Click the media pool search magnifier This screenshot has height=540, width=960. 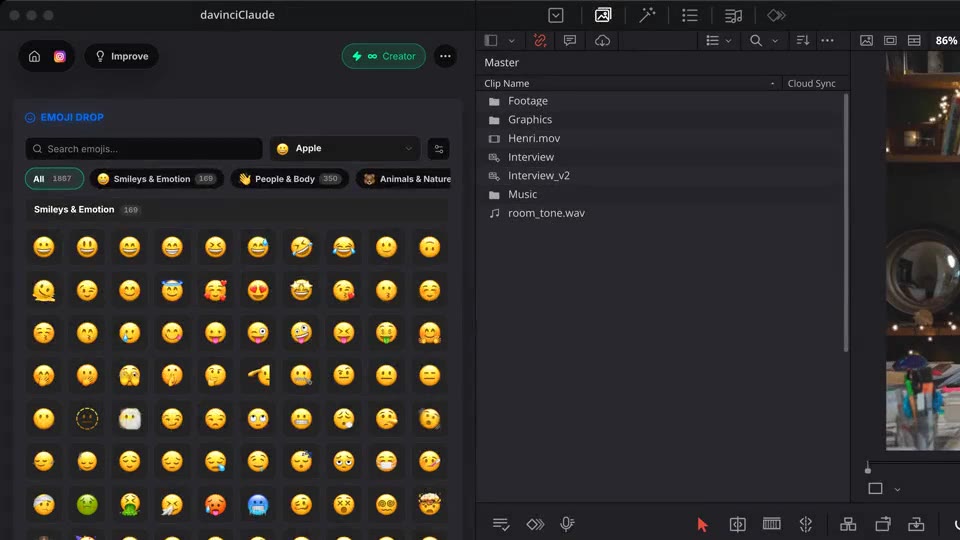click(x=756, y=40)
